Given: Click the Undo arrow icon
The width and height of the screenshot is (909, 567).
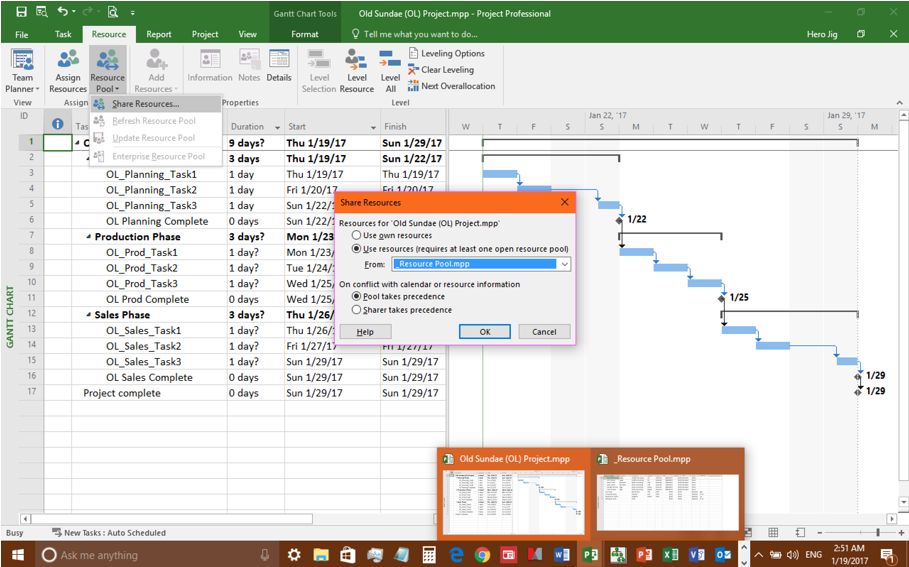Looking at the screenshot, I should [62, 12].
